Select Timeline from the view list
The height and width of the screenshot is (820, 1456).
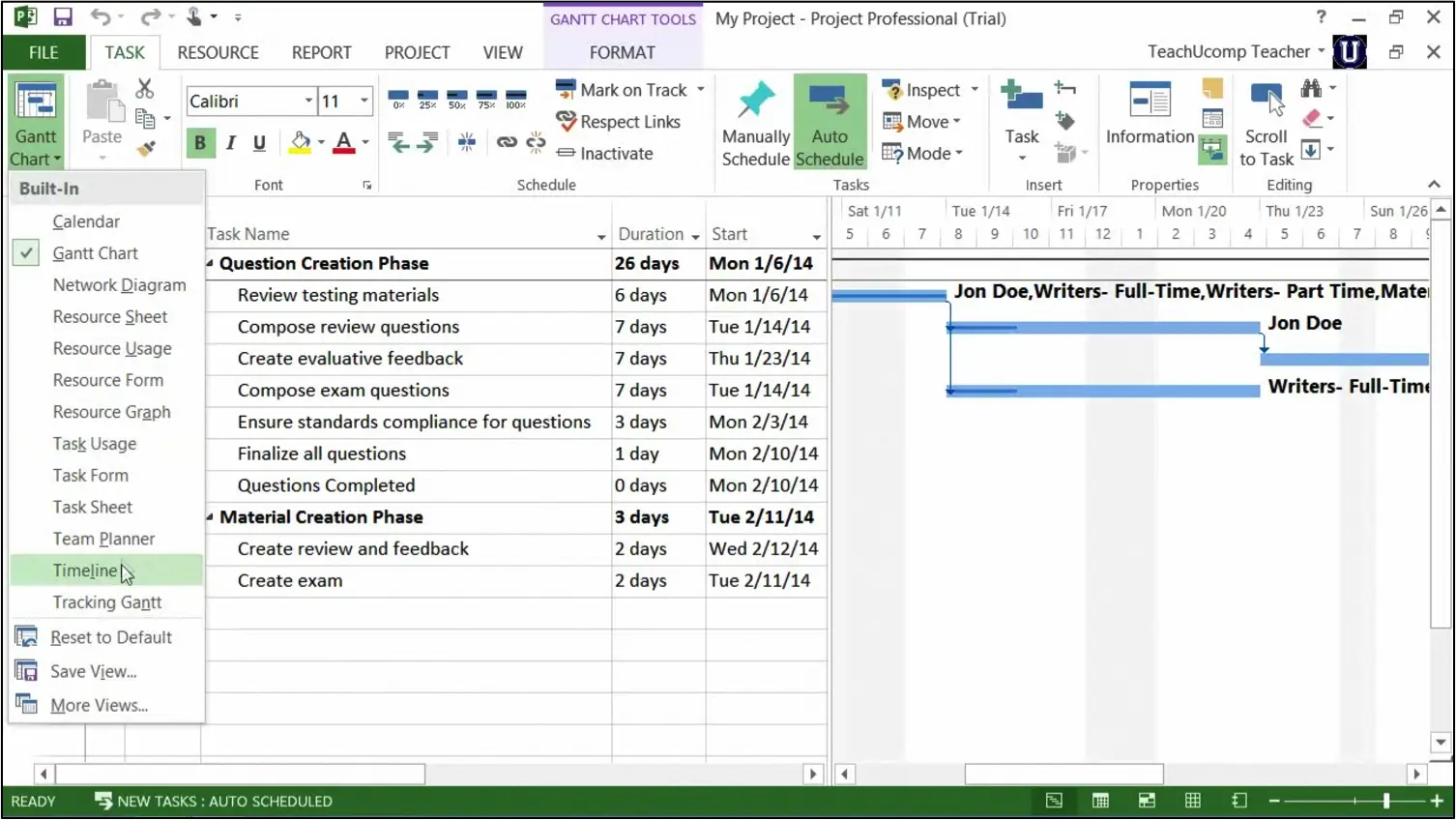pyautogui.click(x=85, y=570)
